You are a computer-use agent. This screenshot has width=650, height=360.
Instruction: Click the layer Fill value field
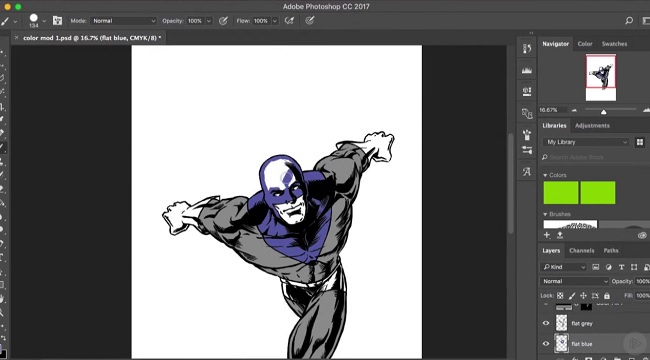pyautogui.click(x=643, y=296)
